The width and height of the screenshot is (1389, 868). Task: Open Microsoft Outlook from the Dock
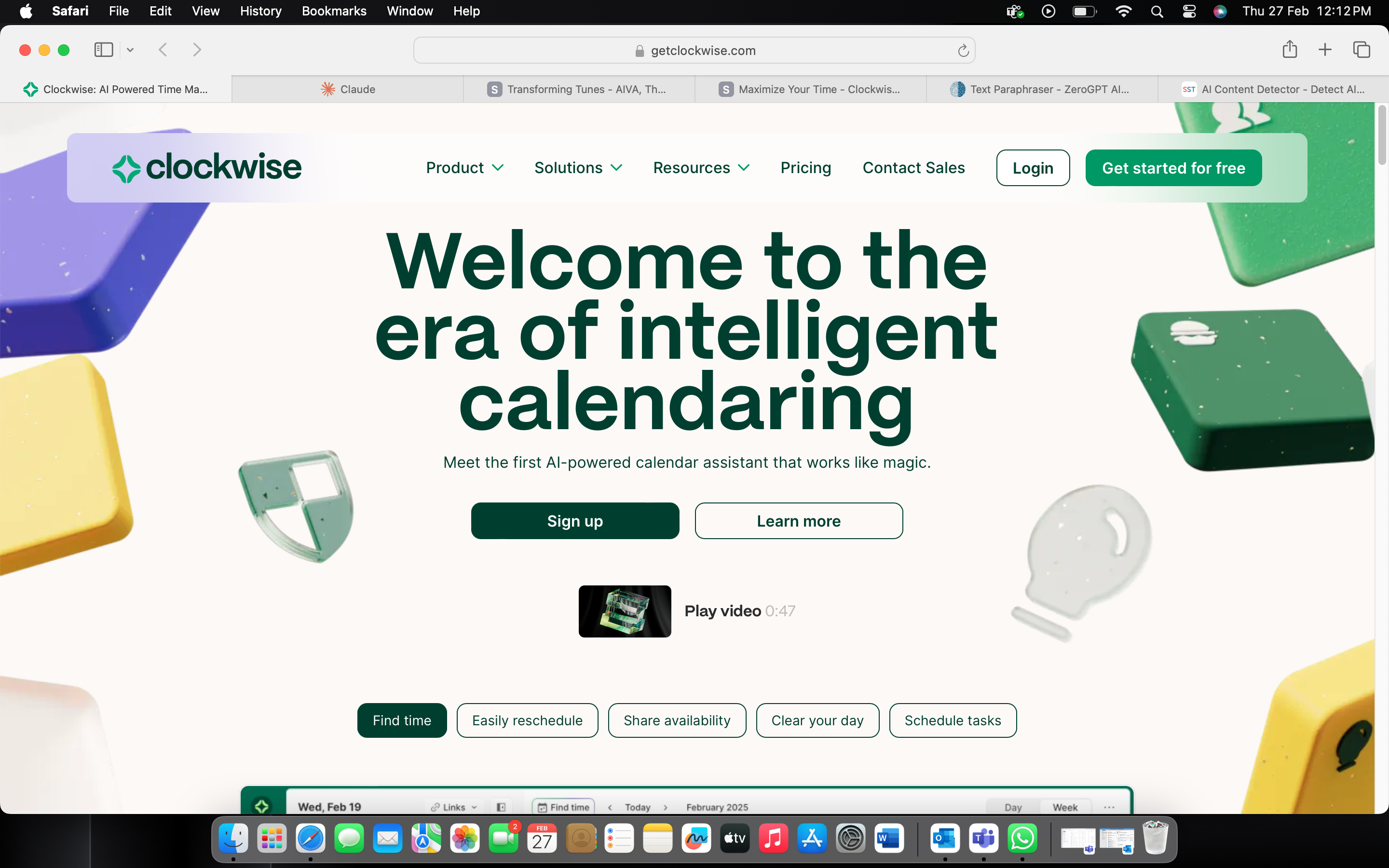click(945, 839)
